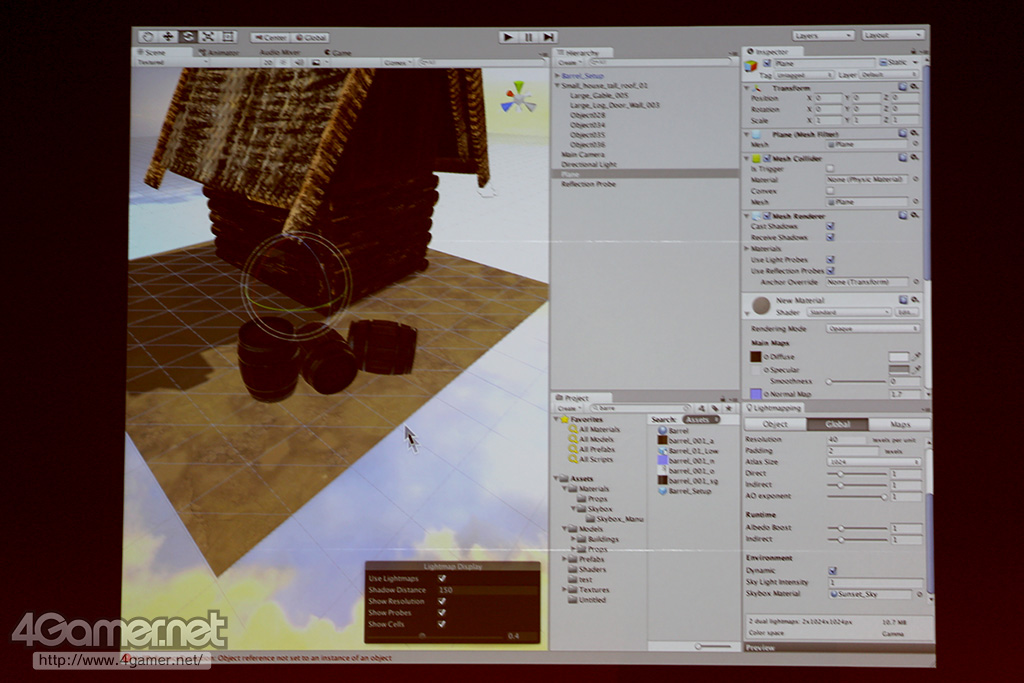This screenshot has width=1024, height=683.
Task: Toggle the Plane object active checkbox
Action: click(767, 63)
